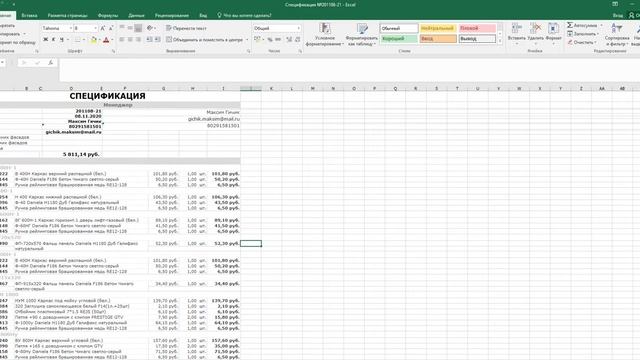Open the Вид ribbon tab

coord(203,16)
